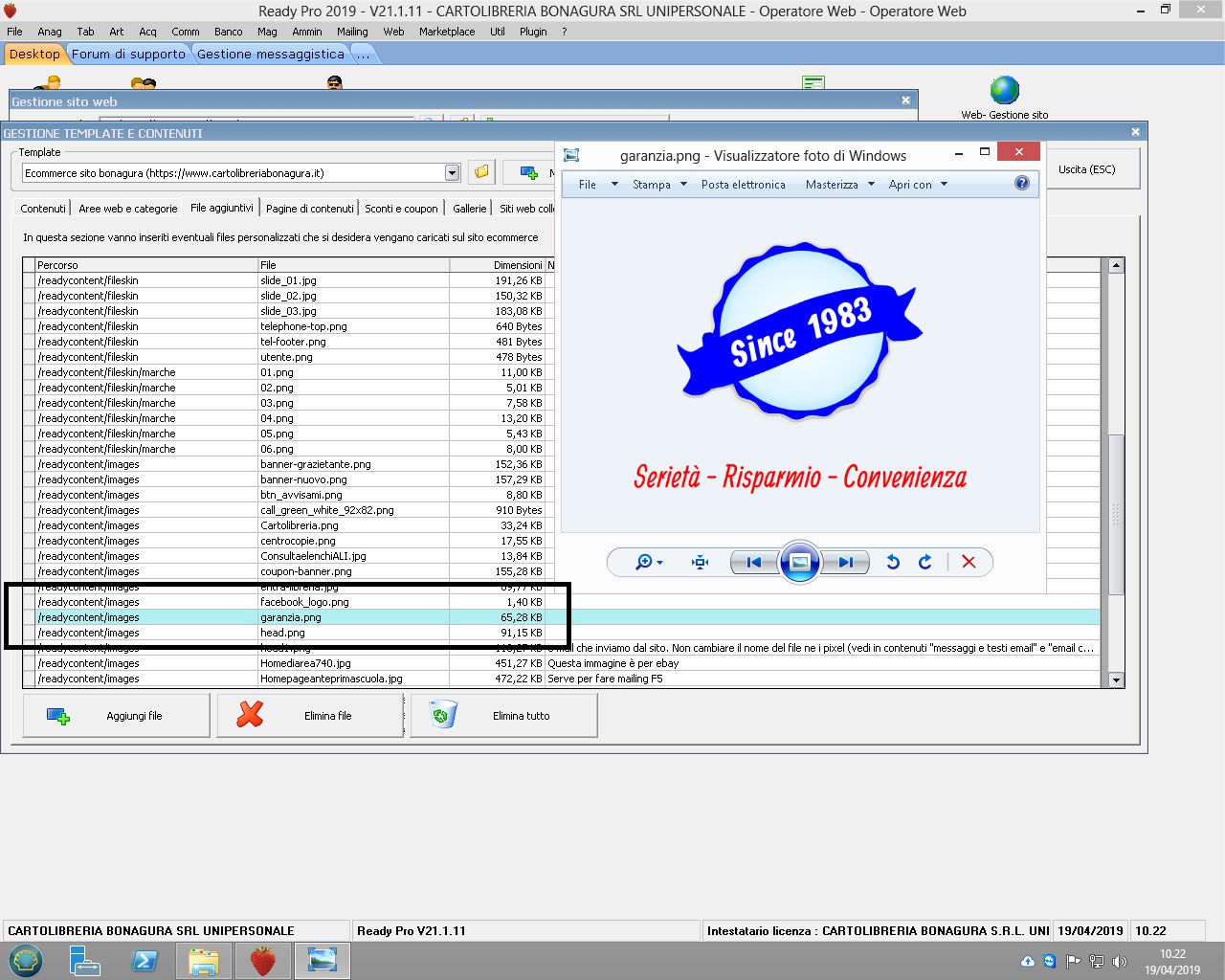
Task: Expand the Stampa dropdown arrow
Action: tap(683, 185)
